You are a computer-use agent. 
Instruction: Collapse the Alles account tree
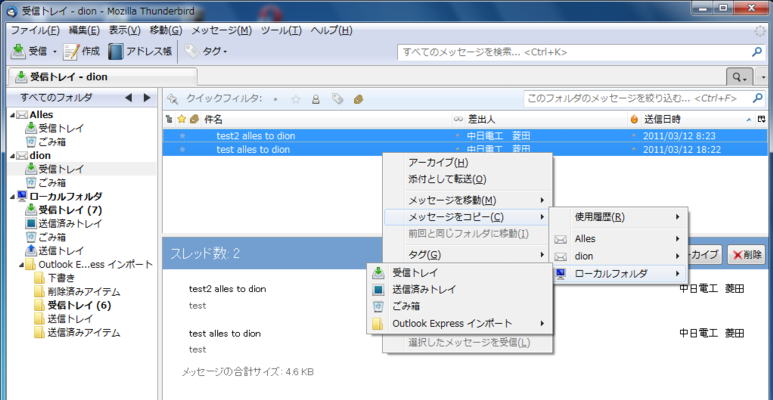click(x=12, y=115)
